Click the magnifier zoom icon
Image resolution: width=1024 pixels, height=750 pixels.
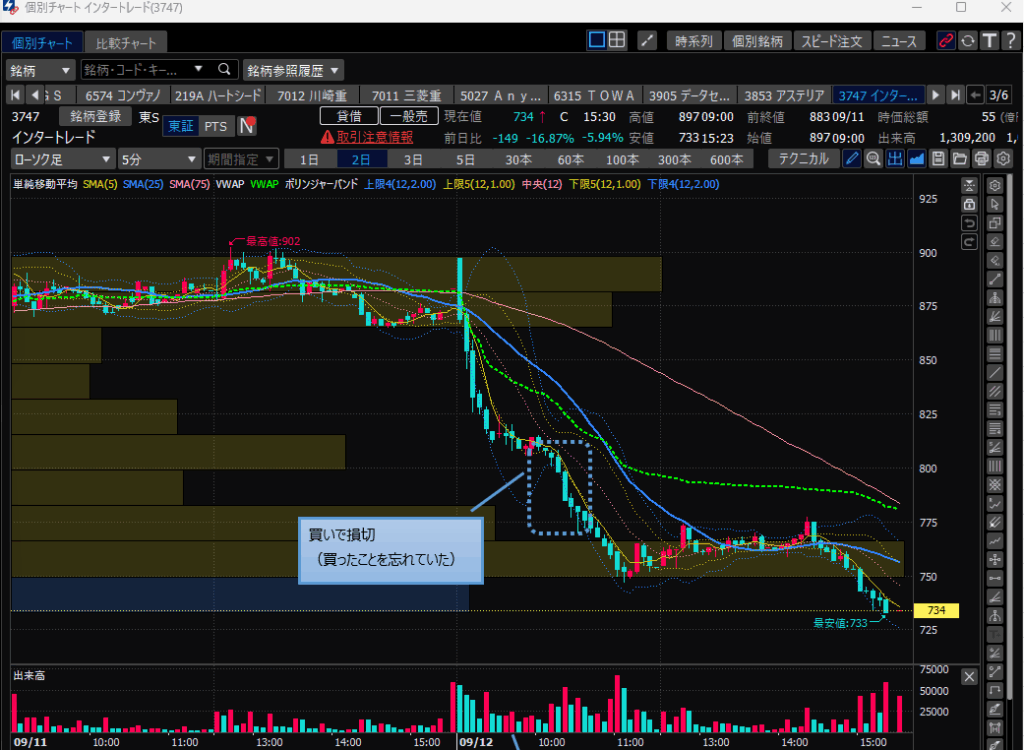coord(873,159)
